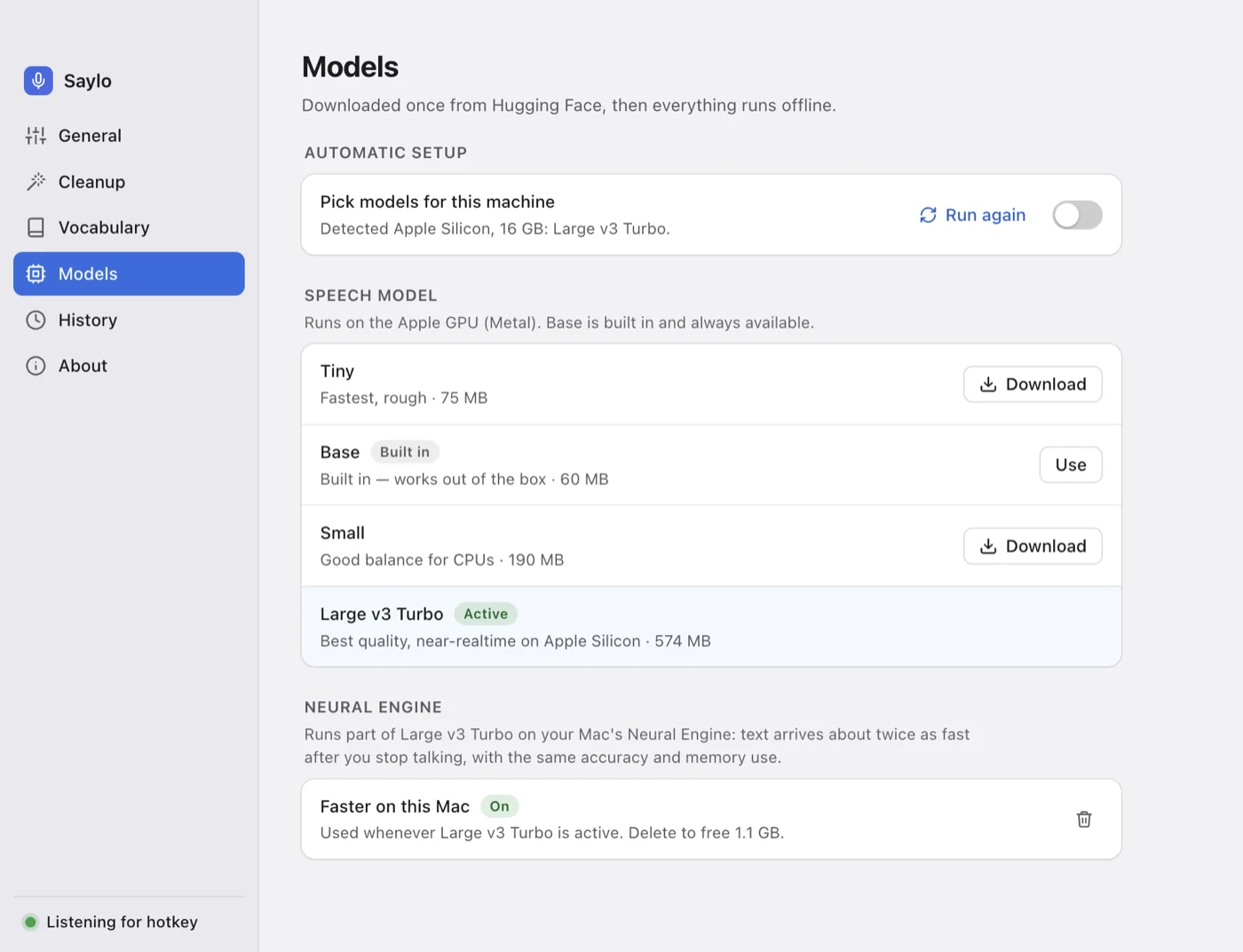The image size is (1243, 952).
Task: Click the green listening status dot
Action: [x=30, y=922]
